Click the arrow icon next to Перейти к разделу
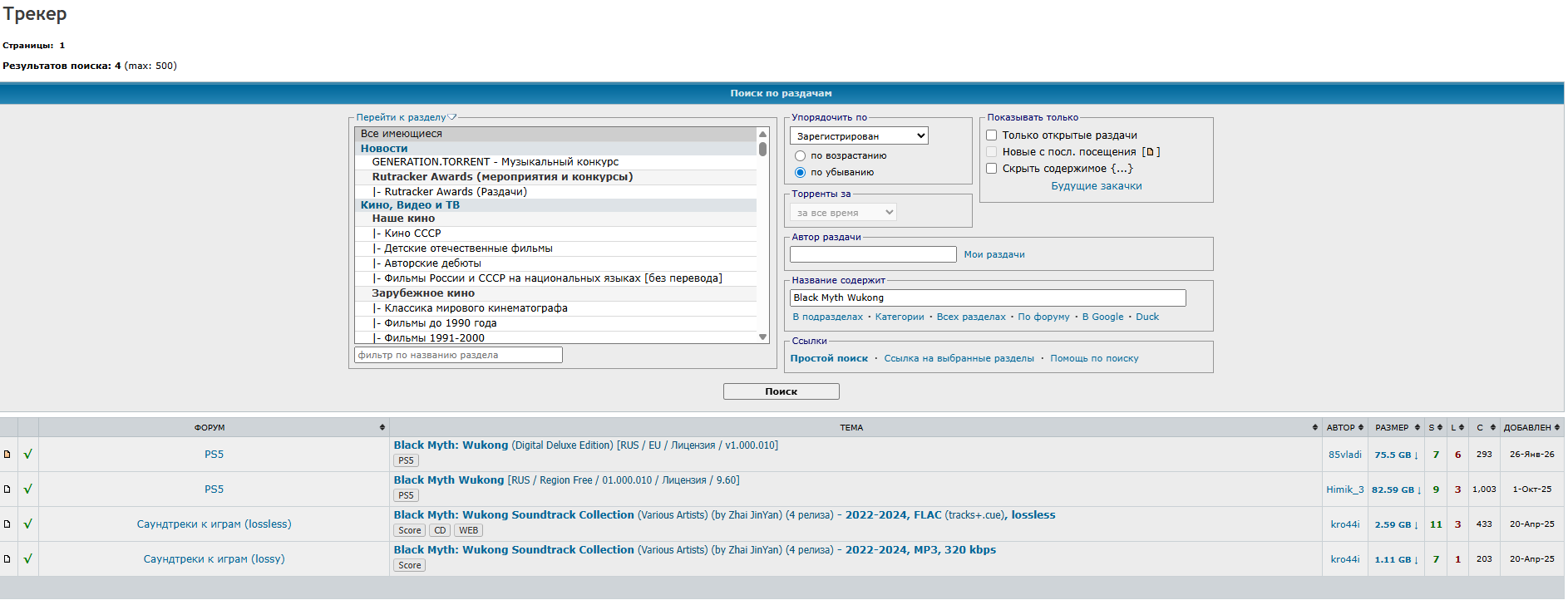Viewport: 1568px width, 600px height. coord(452,117)
